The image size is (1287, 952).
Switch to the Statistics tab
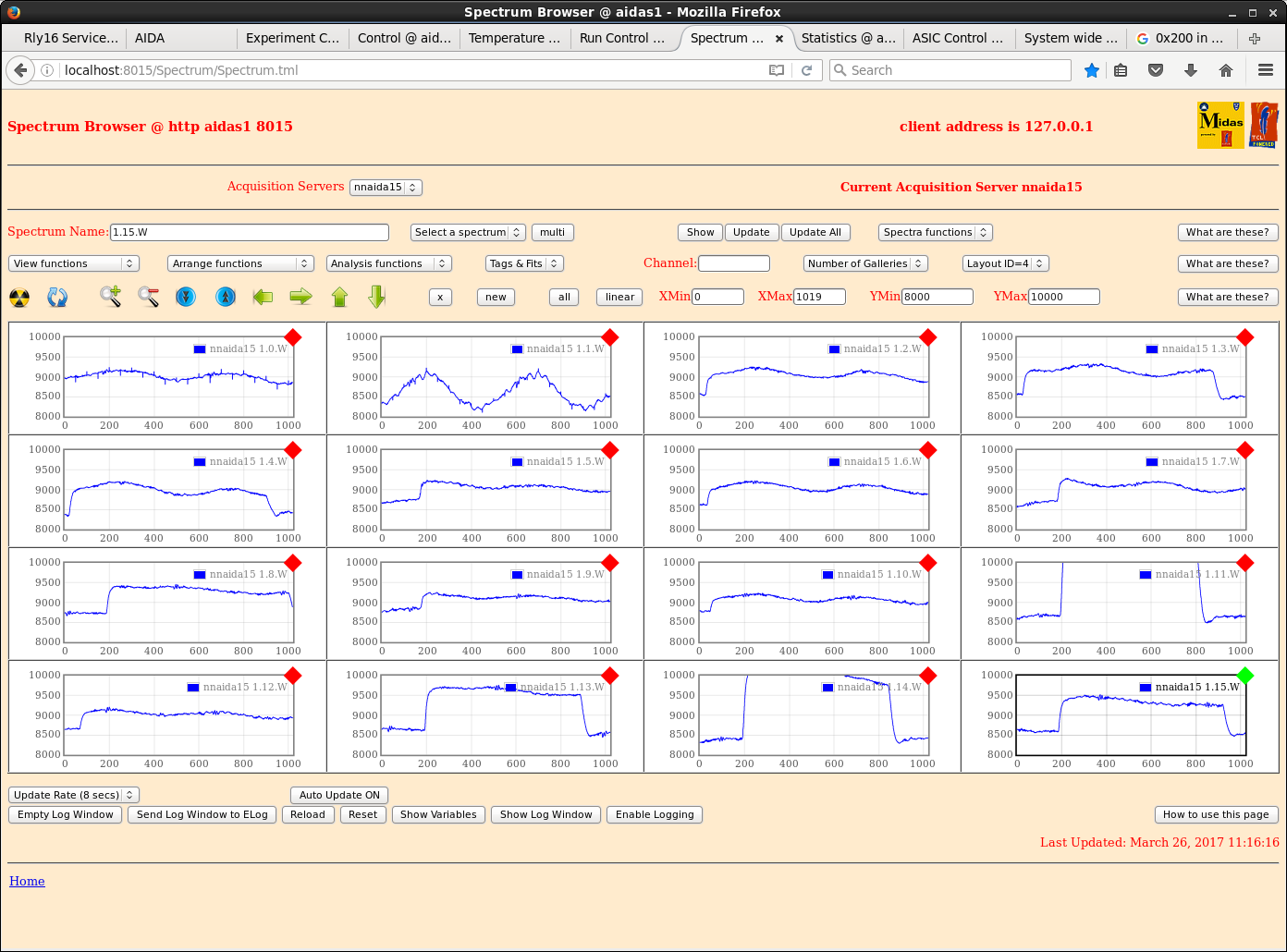848,38
